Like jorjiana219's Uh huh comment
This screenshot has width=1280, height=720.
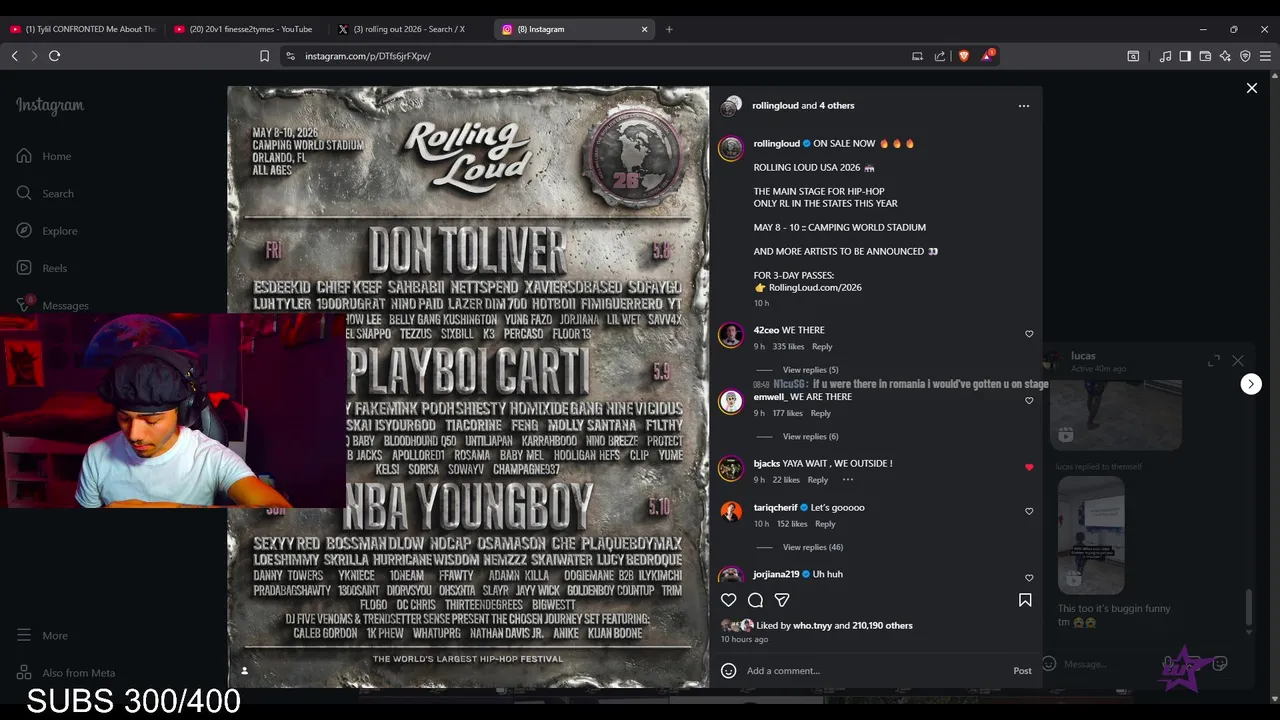1029,578
